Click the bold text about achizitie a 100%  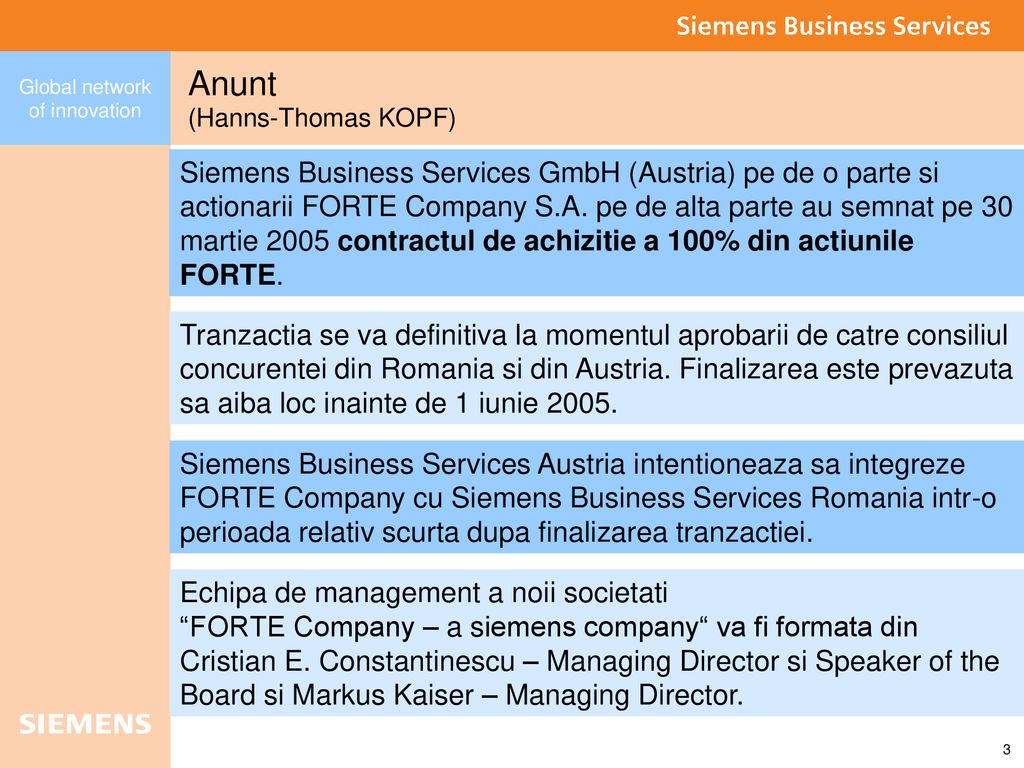coord(625,241)
